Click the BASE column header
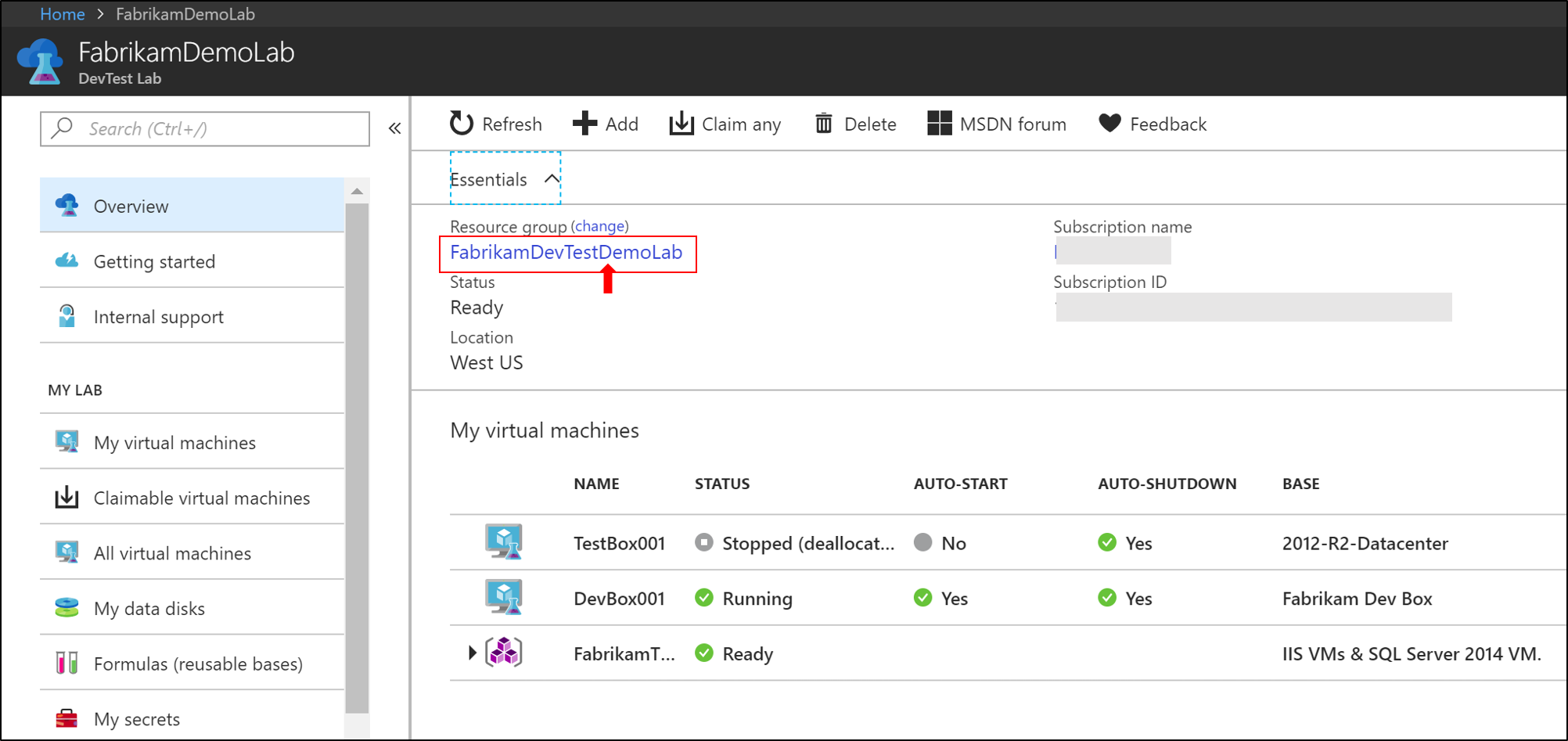The width and height of the screenshot is (1568, 741). [1300, 483]
